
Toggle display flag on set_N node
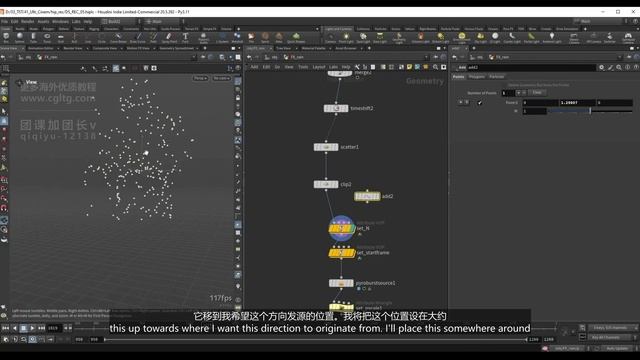[x=353, y=229]
